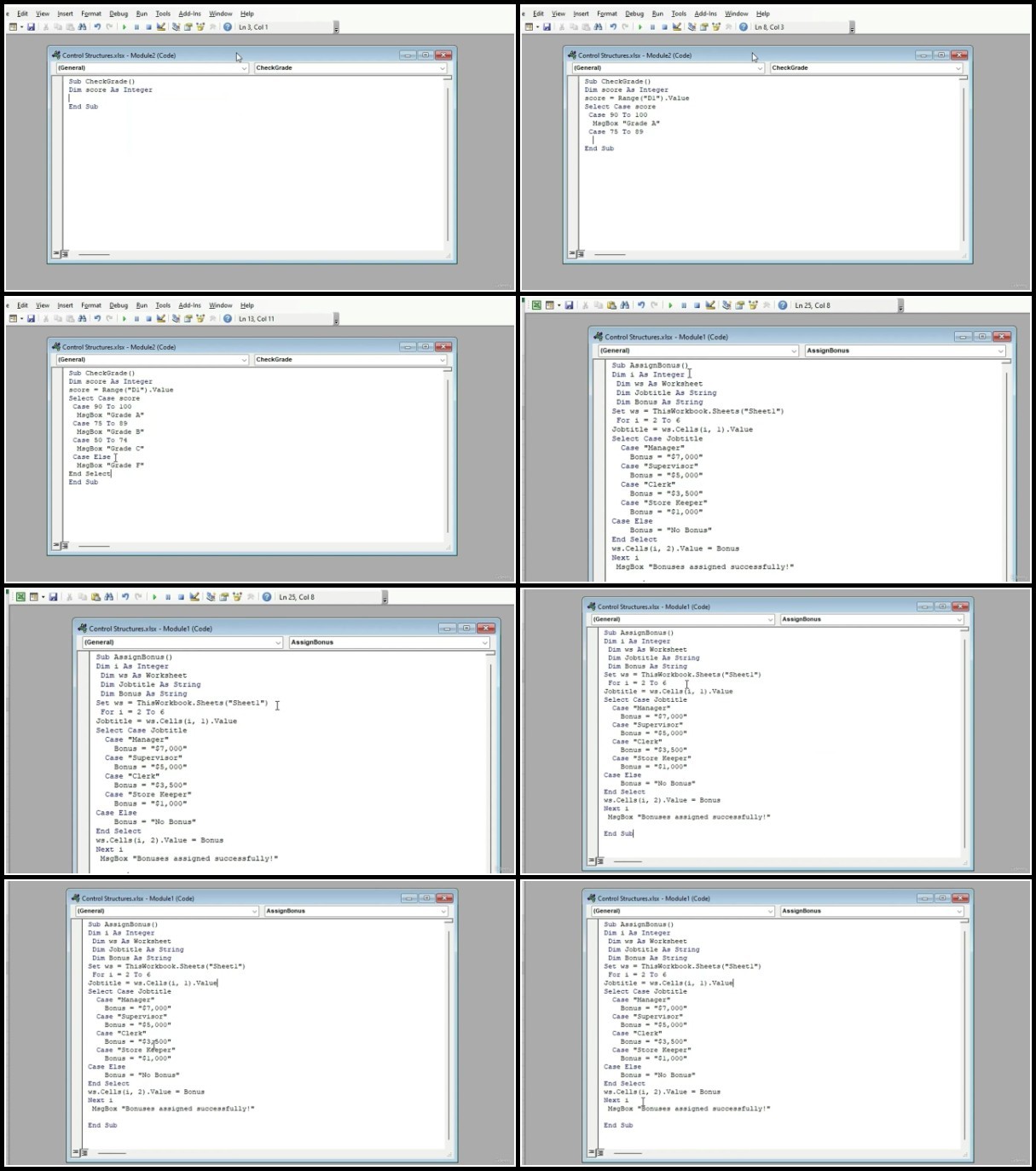Image resolution: width=1036 pixels, height=1171 pixels.
Task: Click Save icon in Ln 8, Col 3 toolbar
Action: click(547, 27)
